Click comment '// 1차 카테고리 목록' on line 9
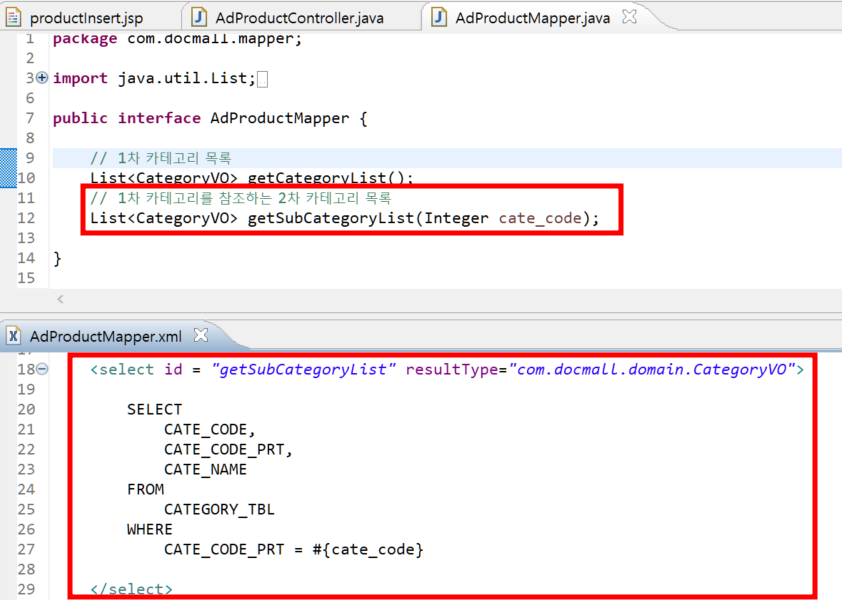Screen dimensions: 842x600 161,158
